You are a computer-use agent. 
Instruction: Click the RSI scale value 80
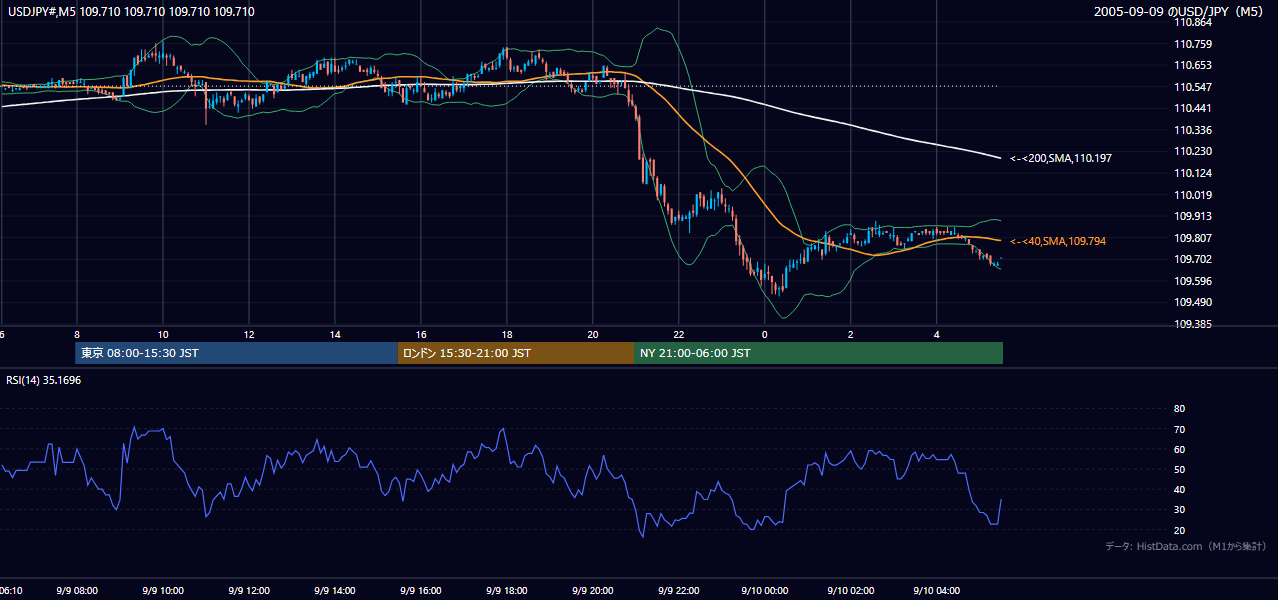[x=1179, y=409]
